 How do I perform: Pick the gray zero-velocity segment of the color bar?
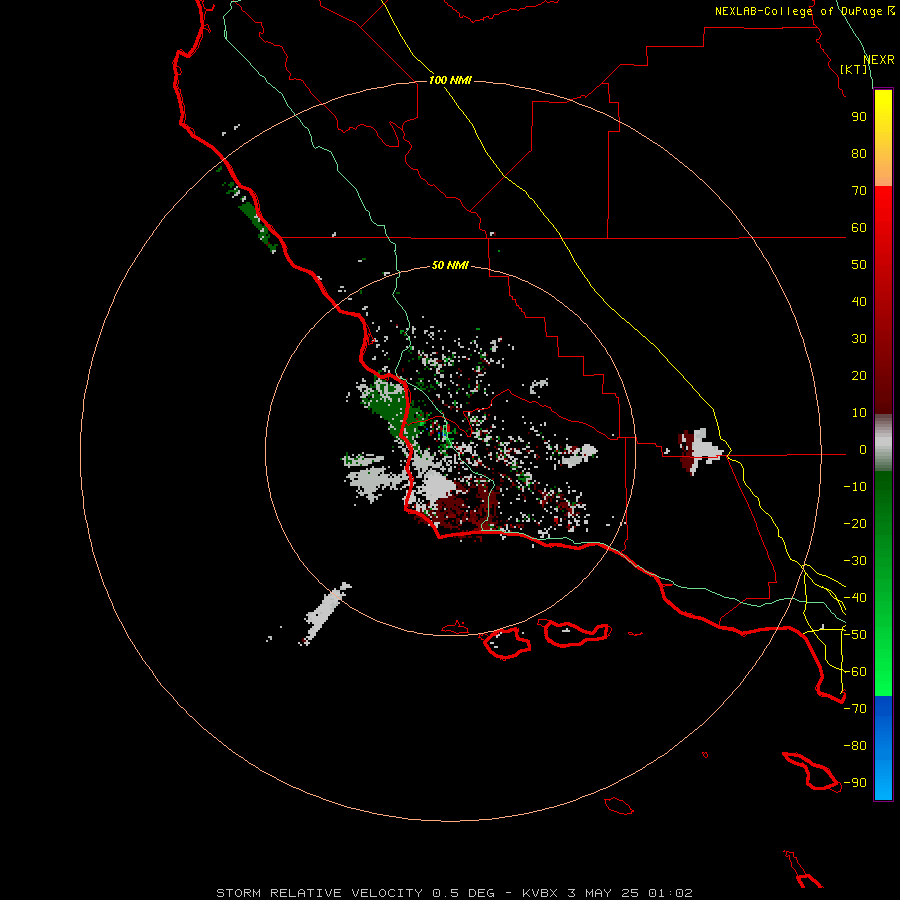883,443
